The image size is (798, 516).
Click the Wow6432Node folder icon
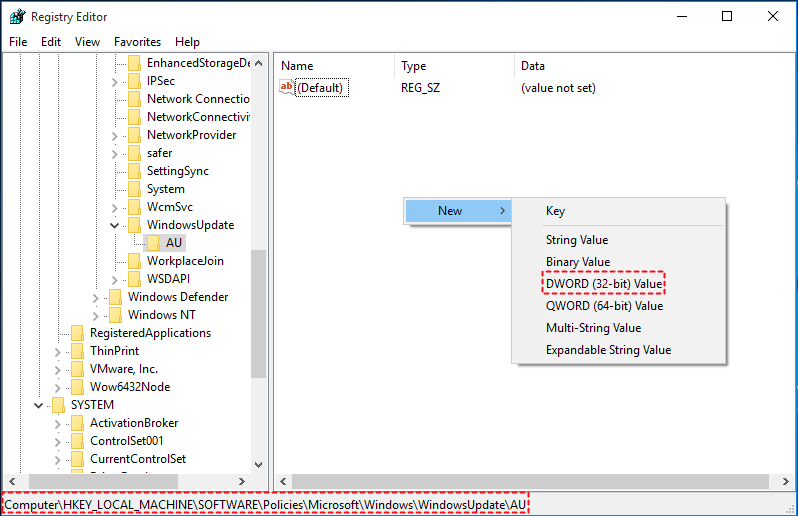77,387
